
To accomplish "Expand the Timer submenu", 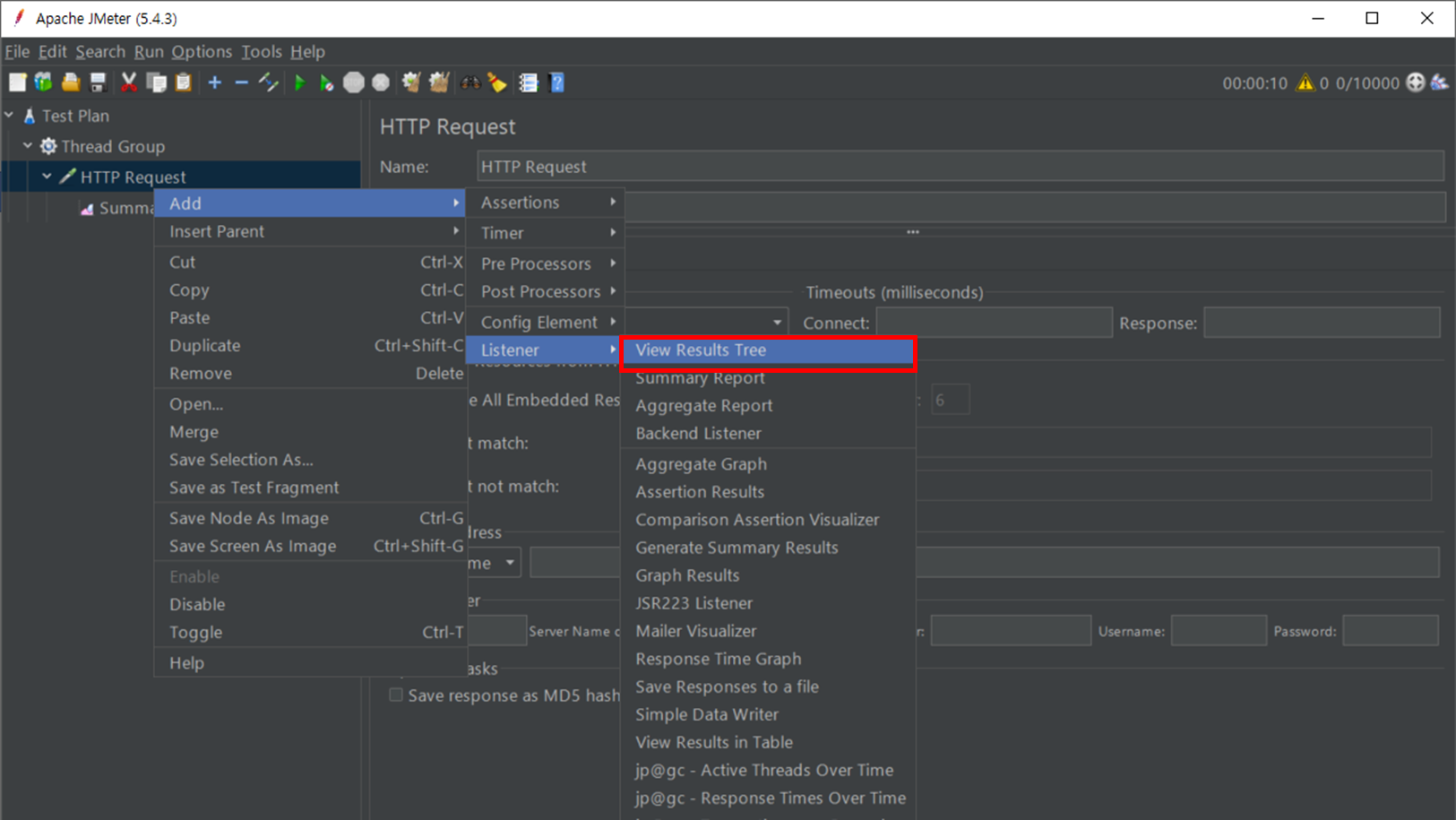I will point(545,233).
